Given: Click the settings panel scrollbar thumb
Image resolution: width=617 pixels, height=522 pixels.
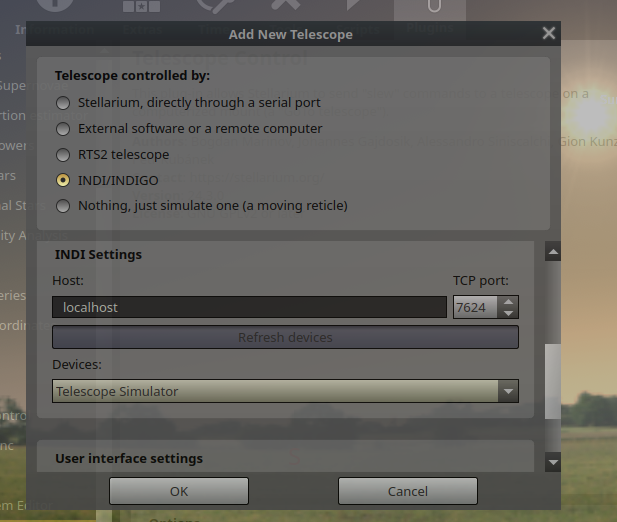Looking at the screenshot, I should point(553,382).
